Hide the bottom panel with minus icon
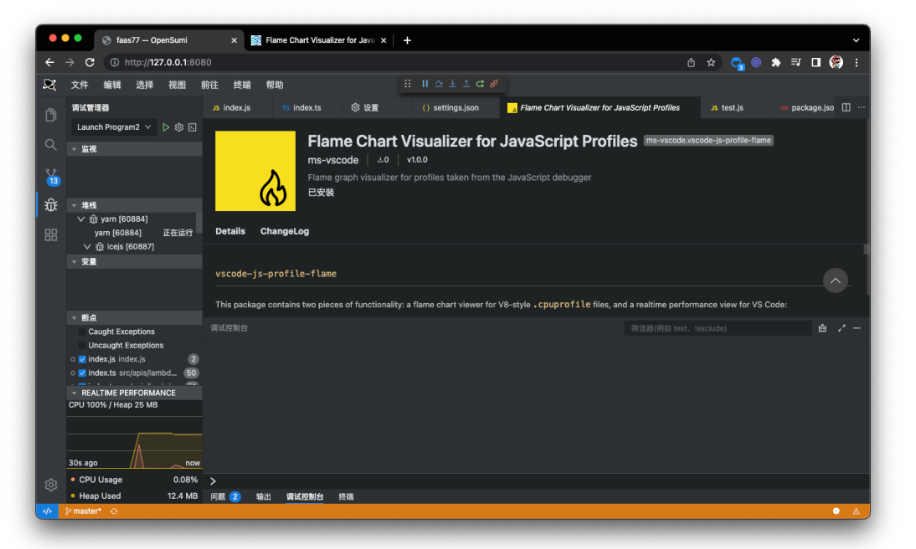This screenshot has width=916, height=549. click(x=857, y=328)
